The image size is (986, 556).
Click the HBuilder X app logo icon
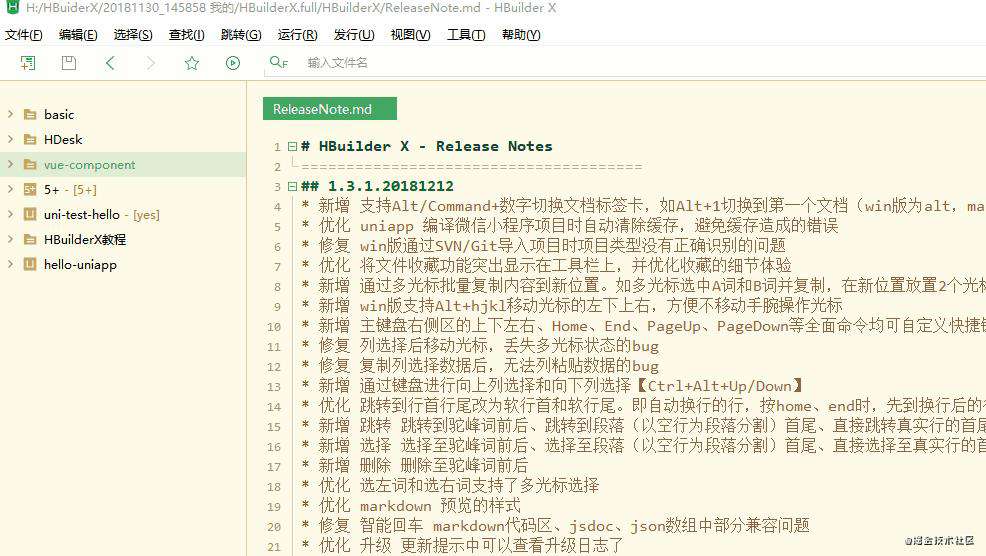point(12,7)
